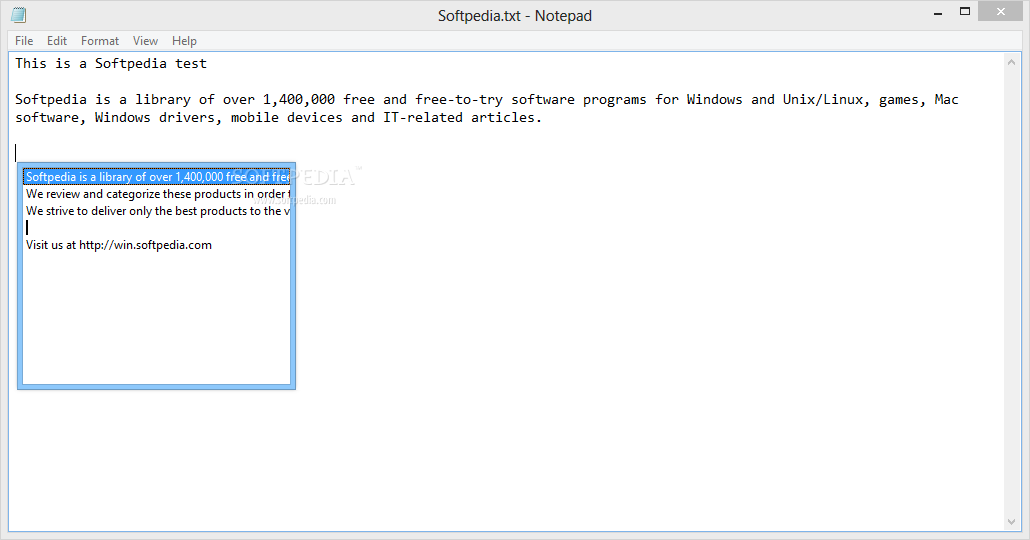
Task: Click the 'Windows drivers,' text
Action: [158, 118]
